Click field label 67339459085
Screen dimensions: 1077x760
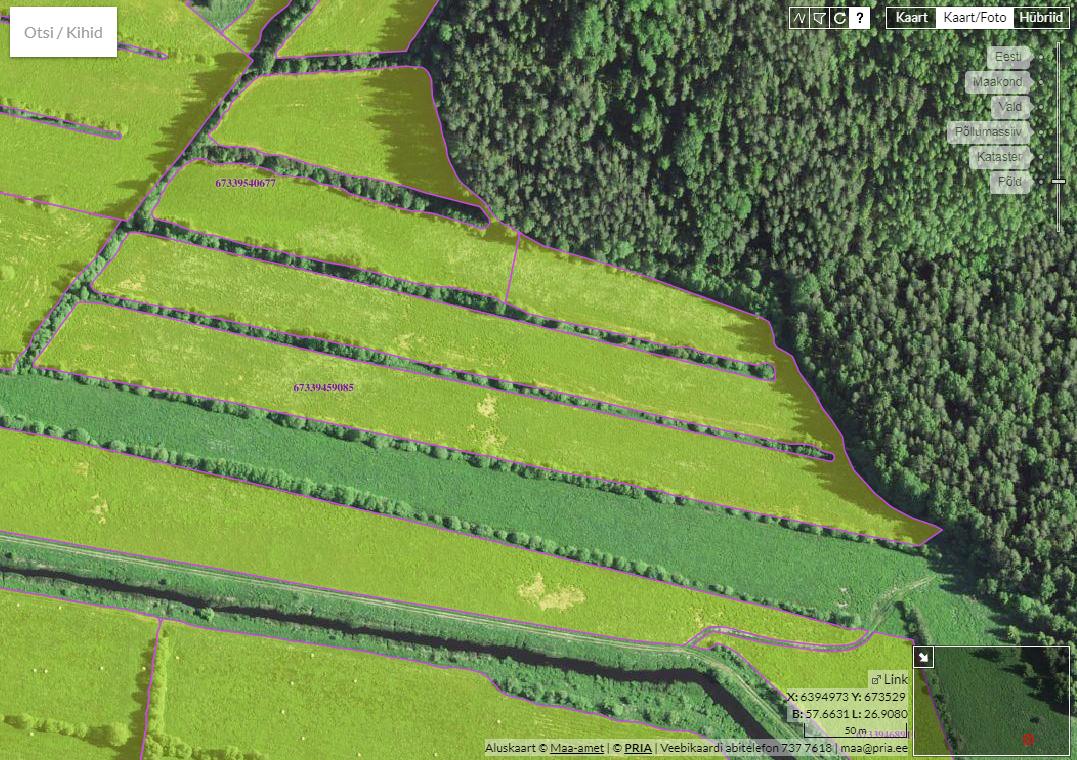click(x=324, y=388)
